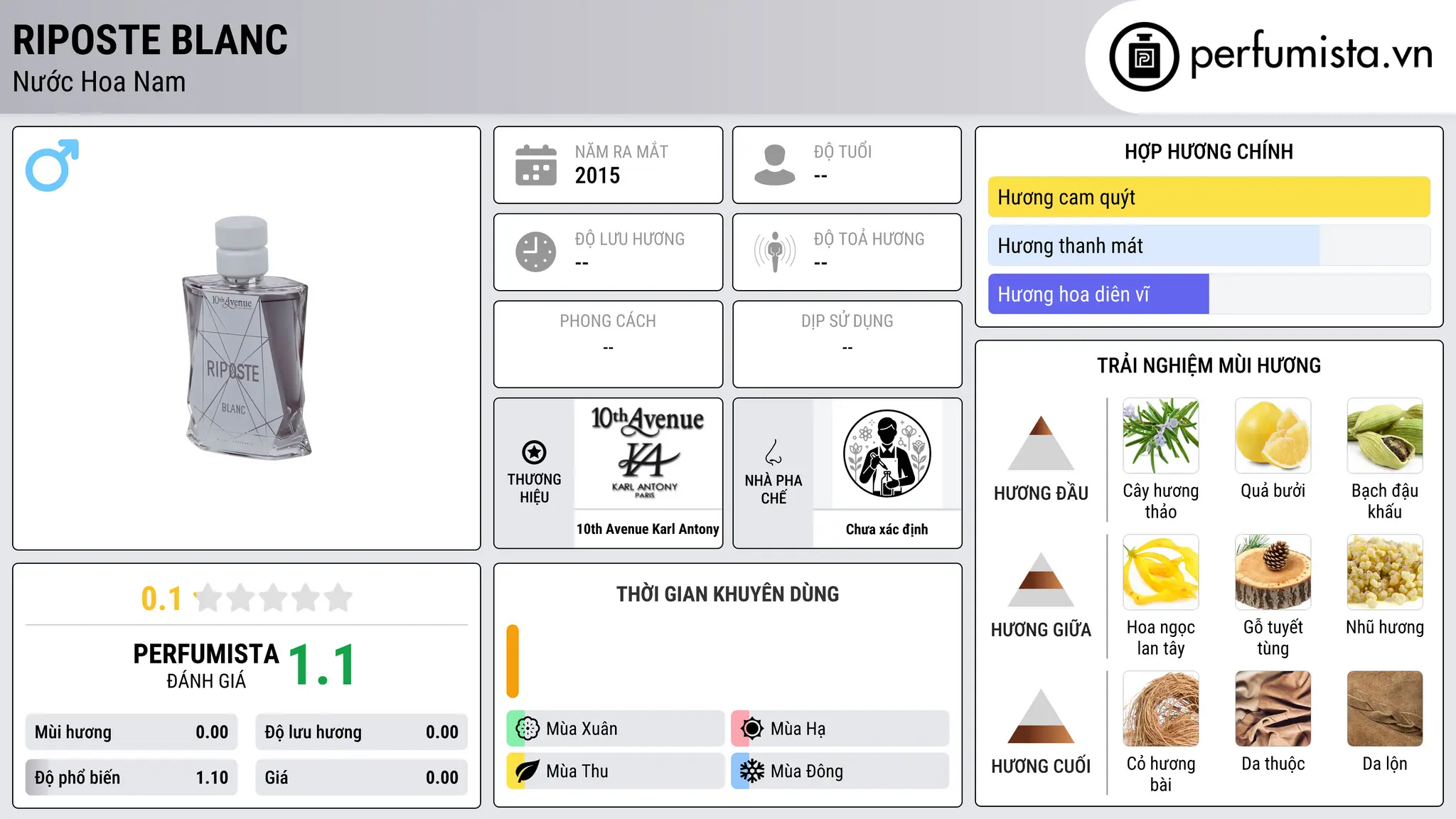
Task: Click the person icon beside Độ tuổi
Action: pyautogui.click(x=775, y=165)
